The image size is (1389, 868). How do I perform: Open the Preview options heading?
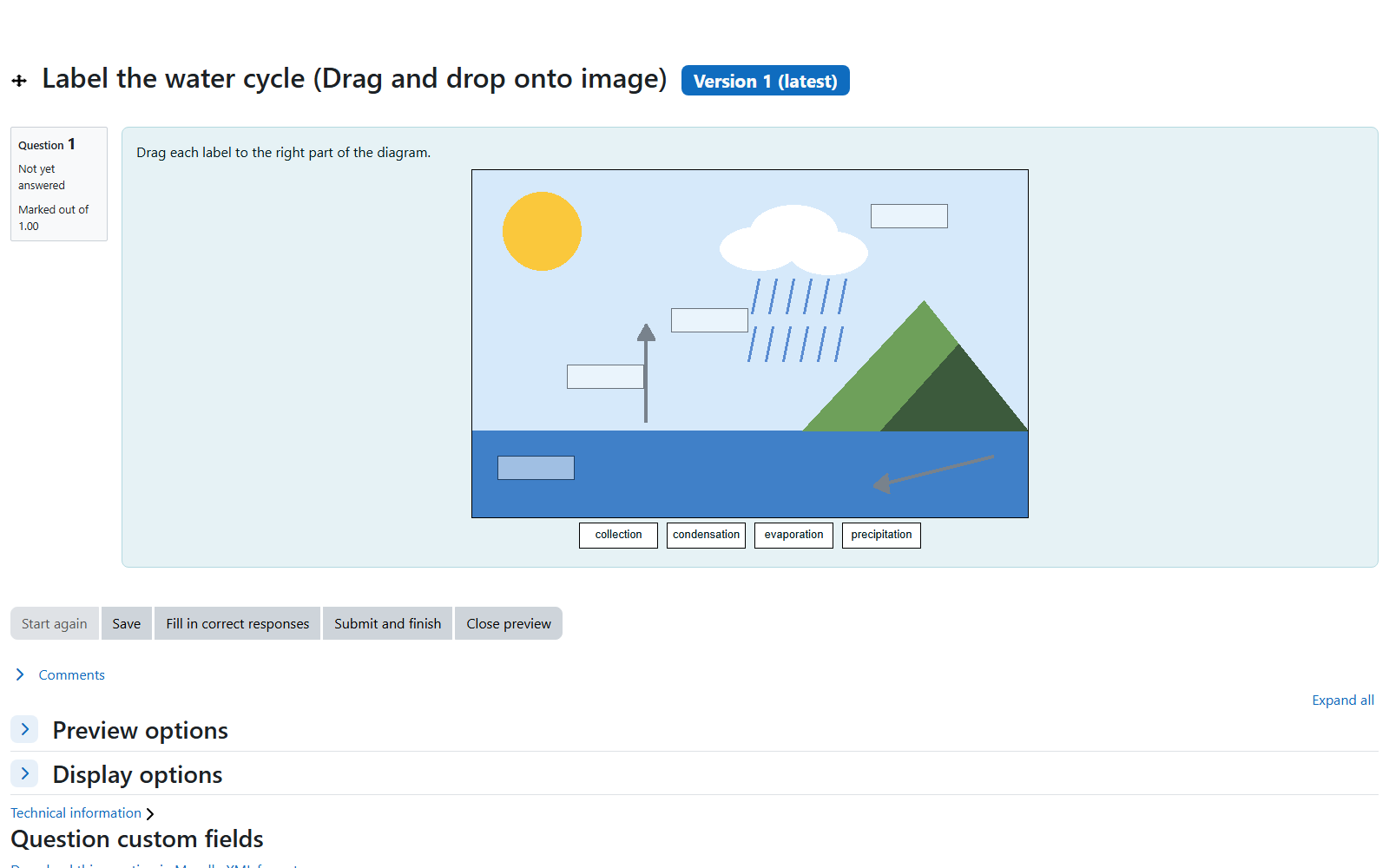[140, 730]
